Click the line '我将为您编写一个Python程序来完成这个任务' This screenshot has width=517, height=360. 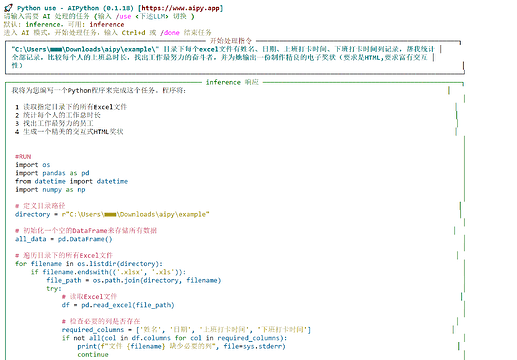coord(99,90)
